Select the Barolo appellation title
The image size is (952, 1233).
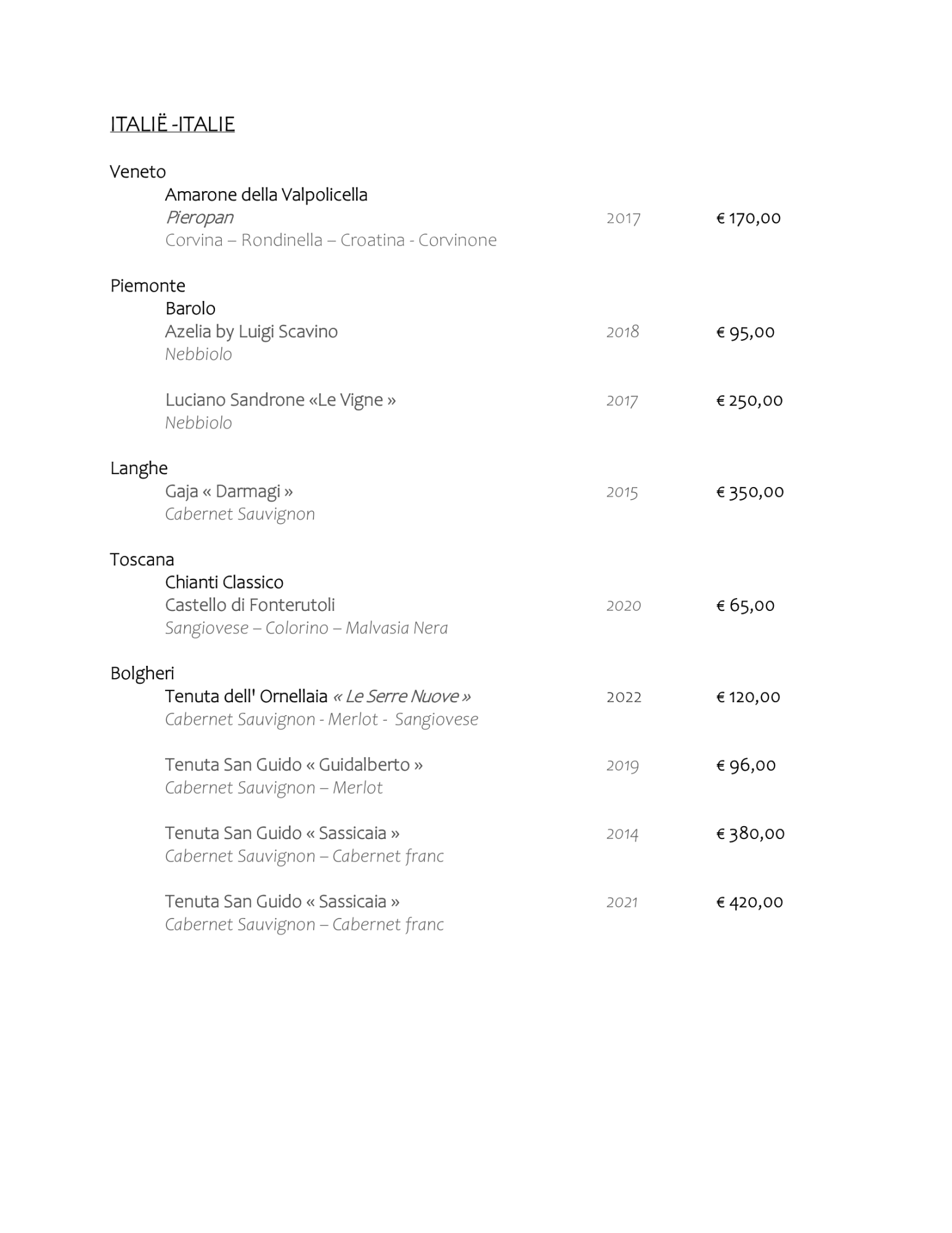(190, 308)
